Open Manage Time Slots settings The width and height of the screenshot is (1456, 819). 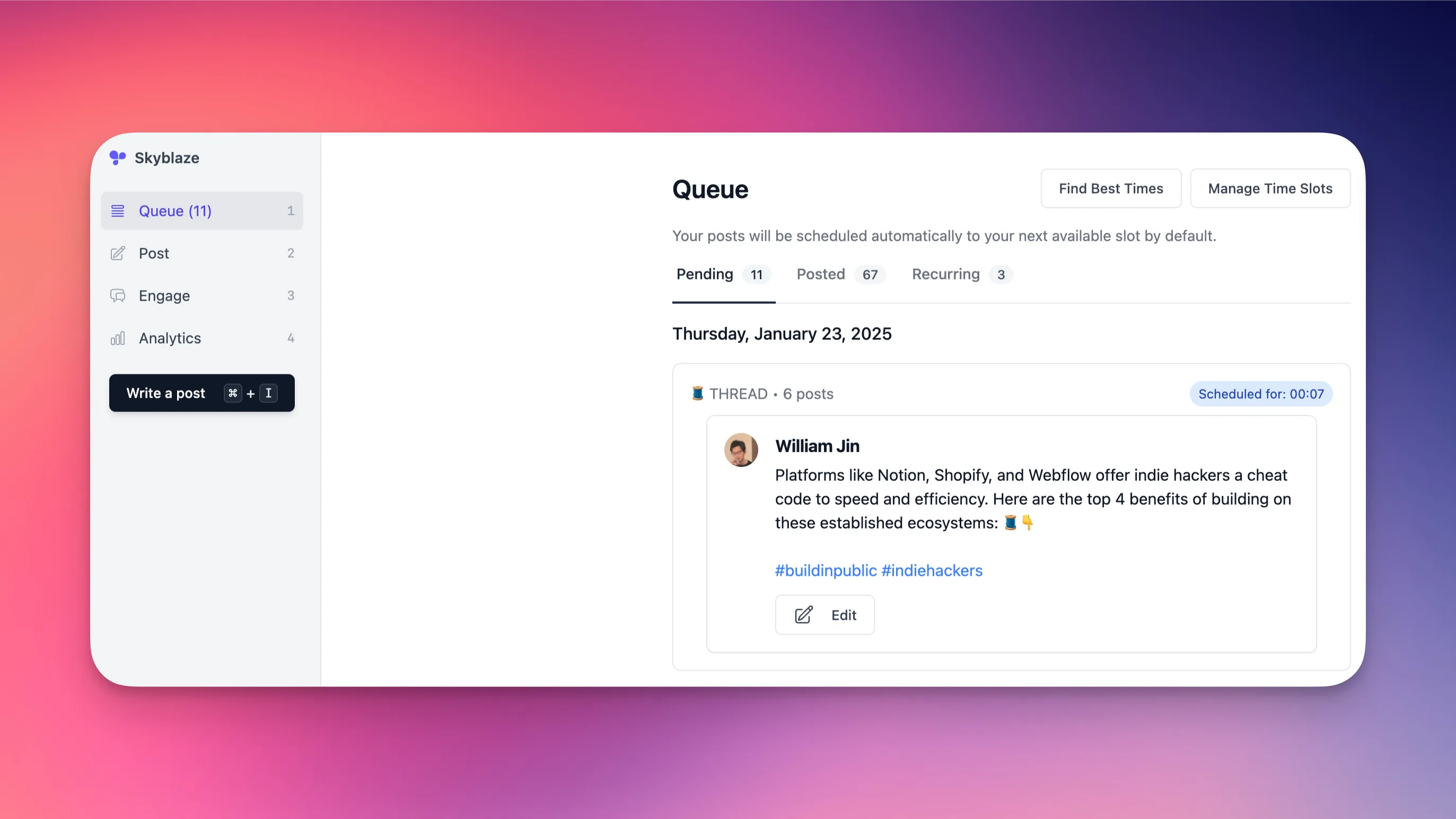[x=1270, y=188]
